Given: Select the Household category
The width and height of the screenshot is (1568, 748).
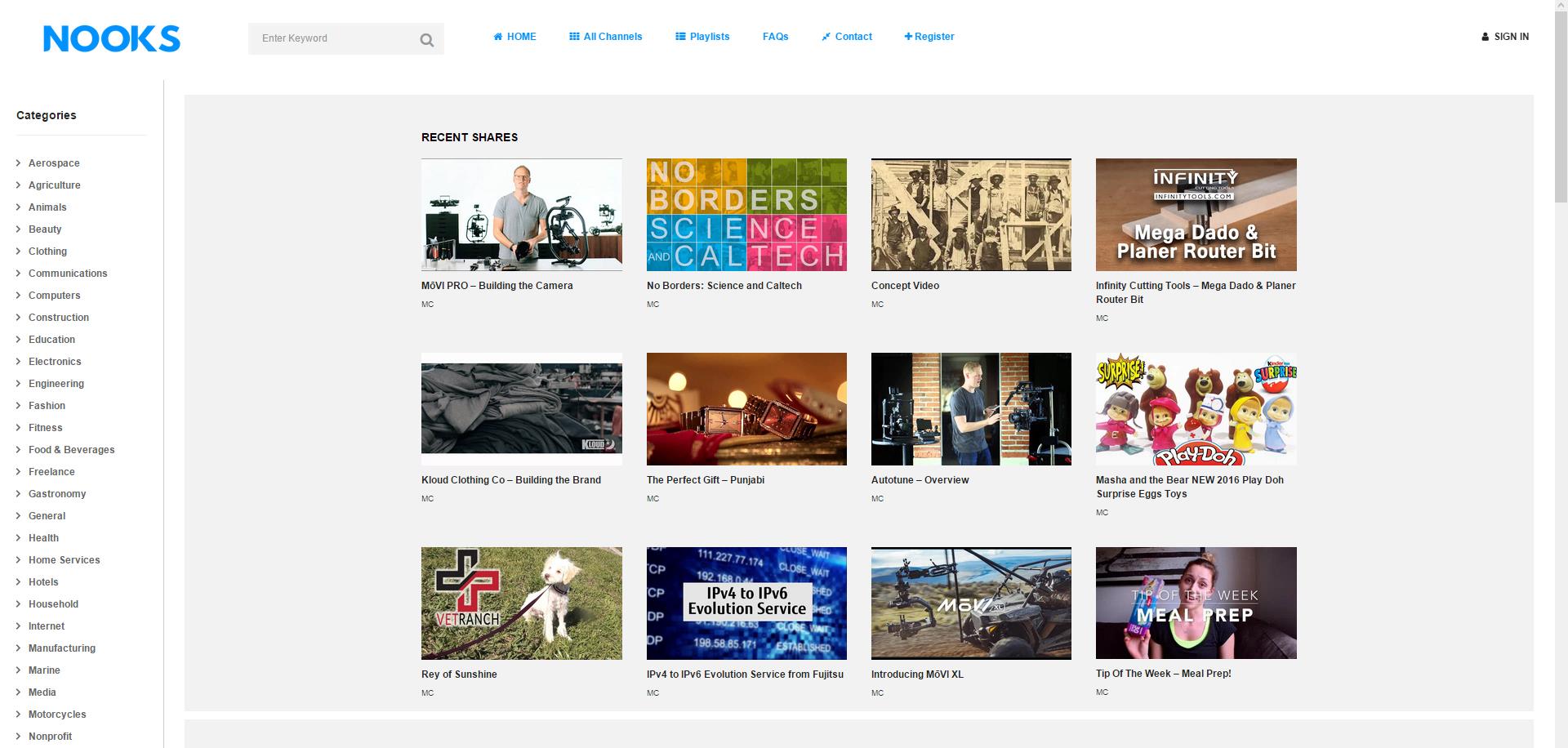Looking at the screenshot, I should pos(53,604).
